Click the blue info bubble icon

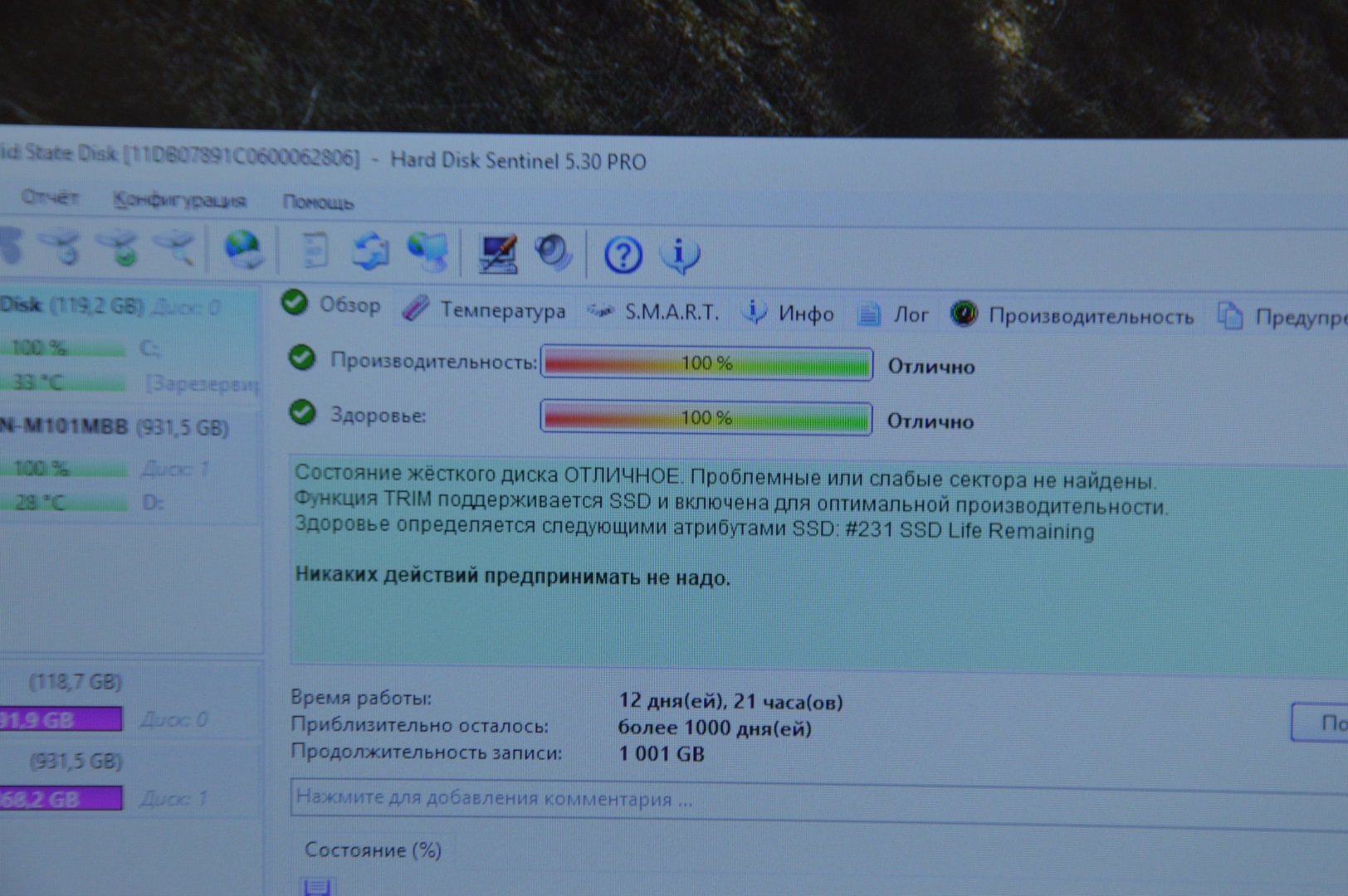click(680, 255)
